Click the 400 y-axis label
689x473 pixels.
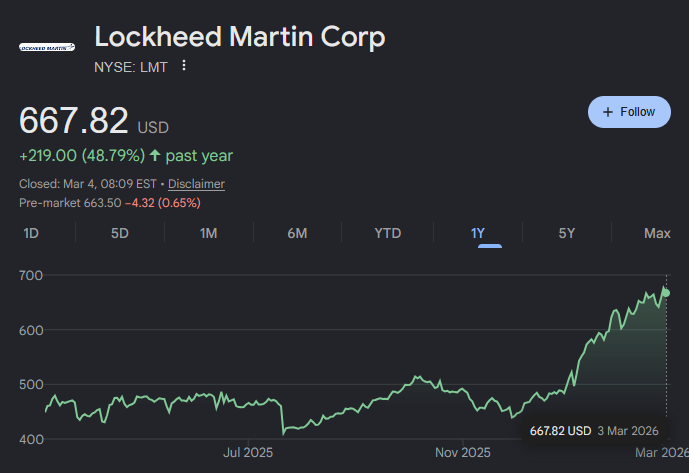tap(31, 439)
